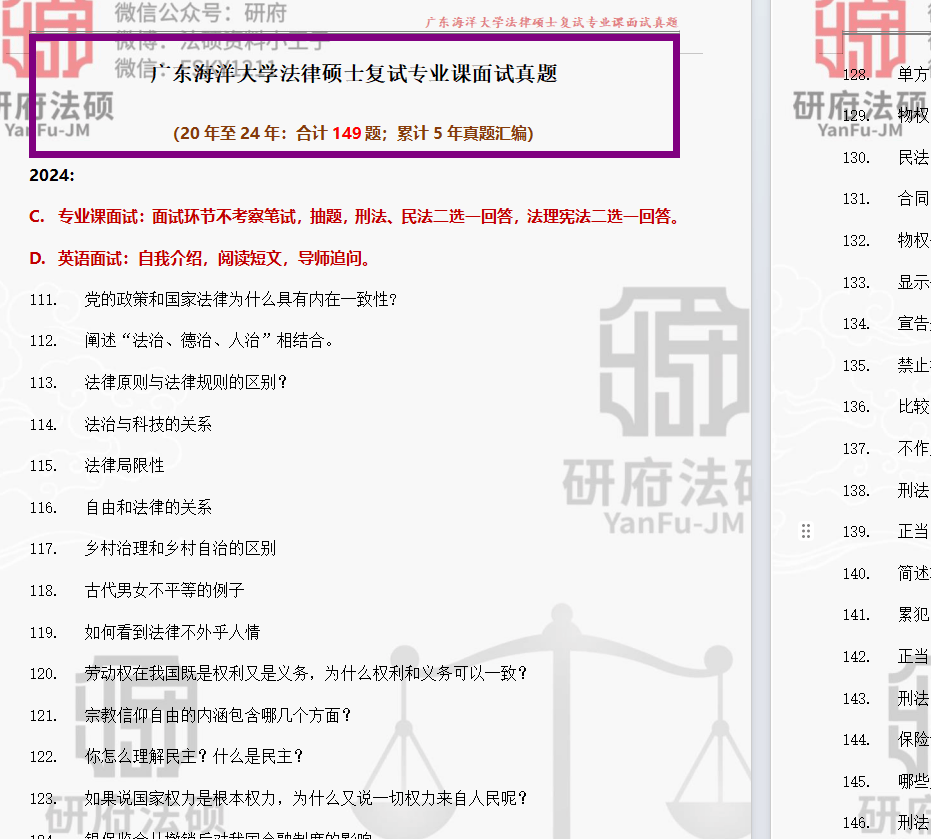Click question 112 阐述“法治、德治、人治”相结合
Image resolution: width=931 pixels, height=839 pixels.
point(182,341)
